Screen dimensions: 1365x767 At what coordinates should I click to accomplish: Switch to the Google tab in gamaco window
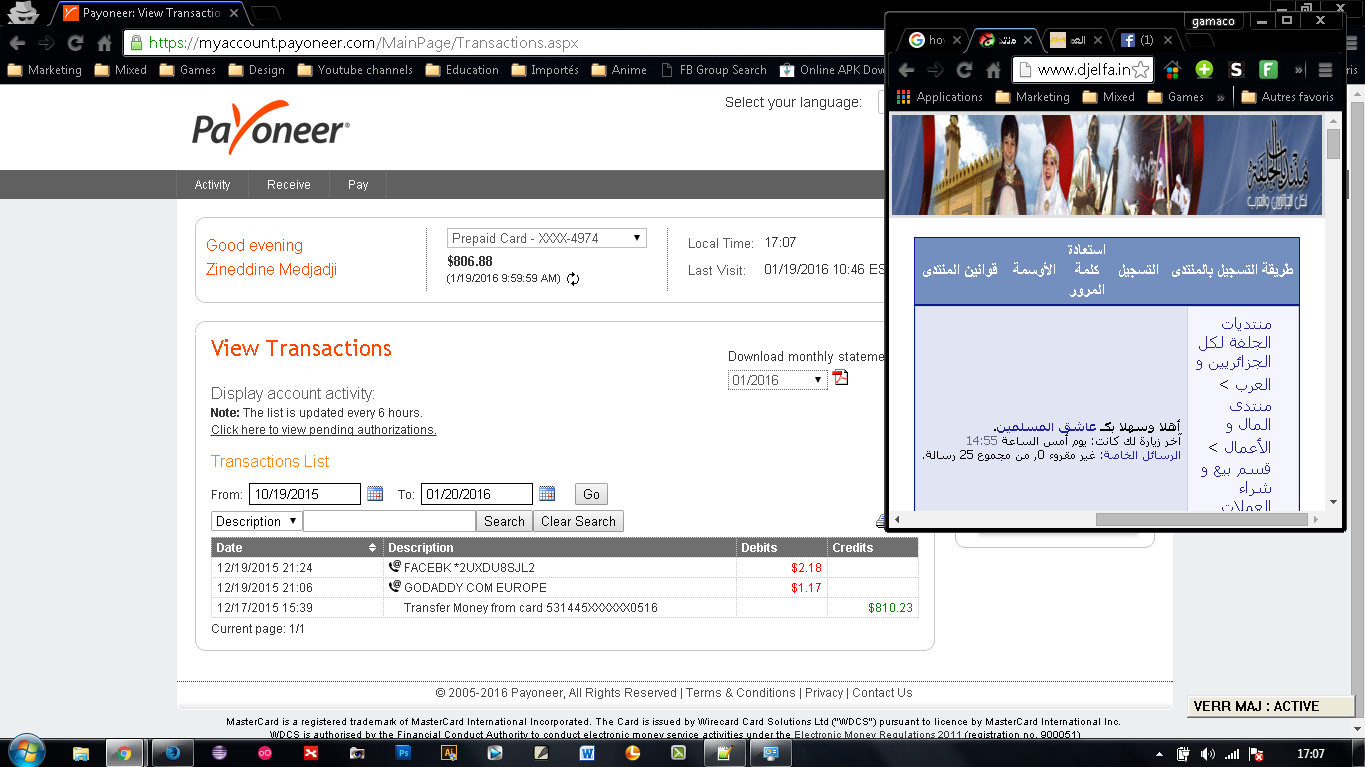[x=930, y=40]
